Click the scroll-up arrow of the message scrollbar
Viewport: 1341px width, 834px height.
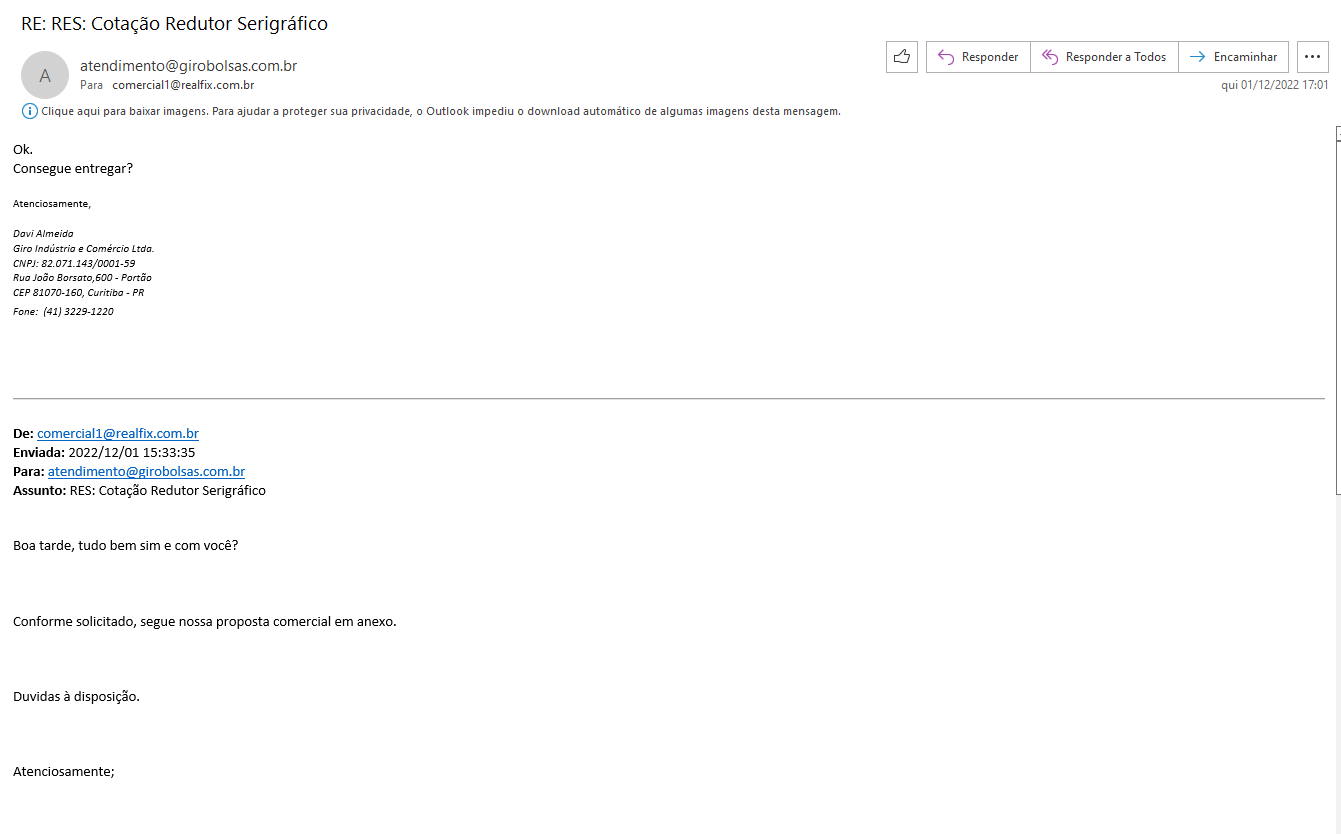pos(1337,132)
